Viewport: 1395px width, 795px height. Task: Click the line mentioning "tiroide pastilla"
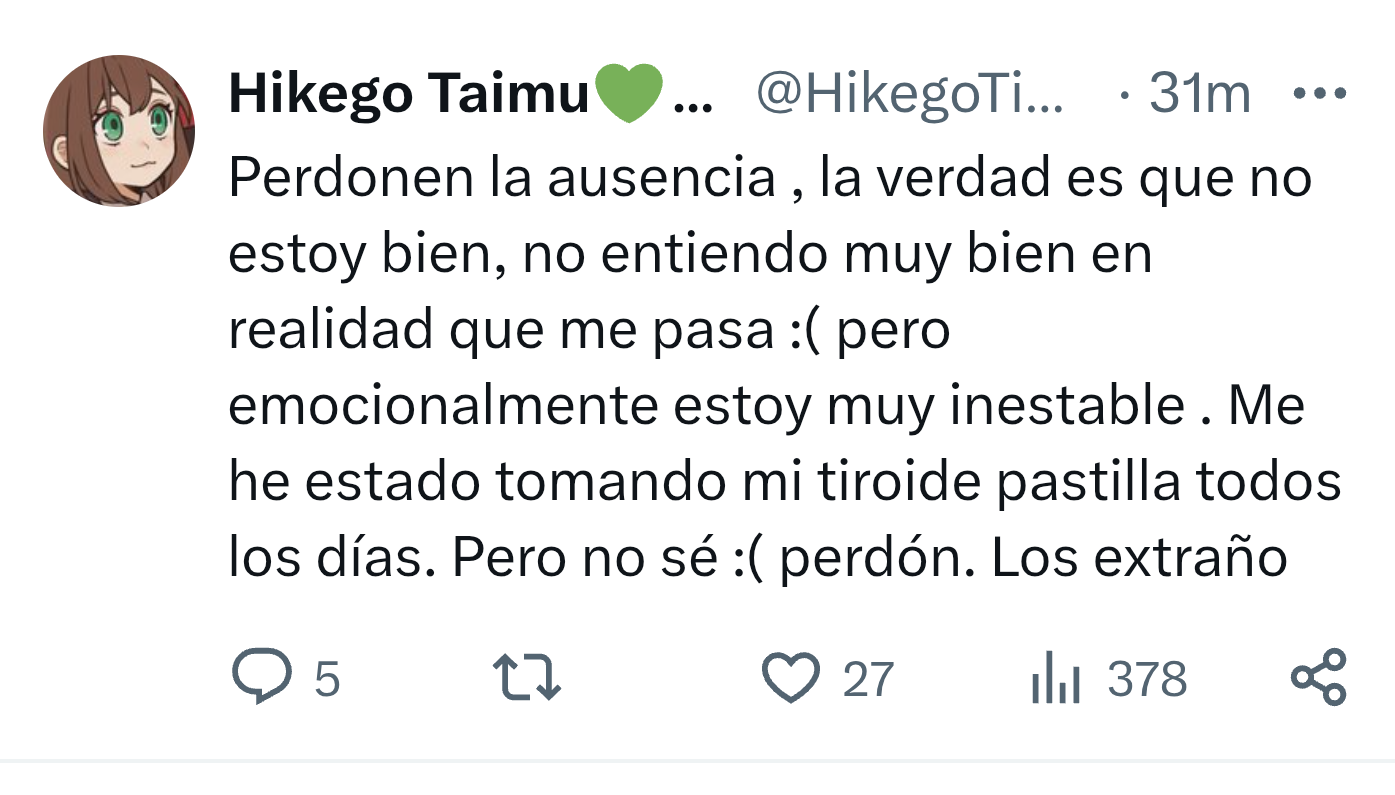785,483
